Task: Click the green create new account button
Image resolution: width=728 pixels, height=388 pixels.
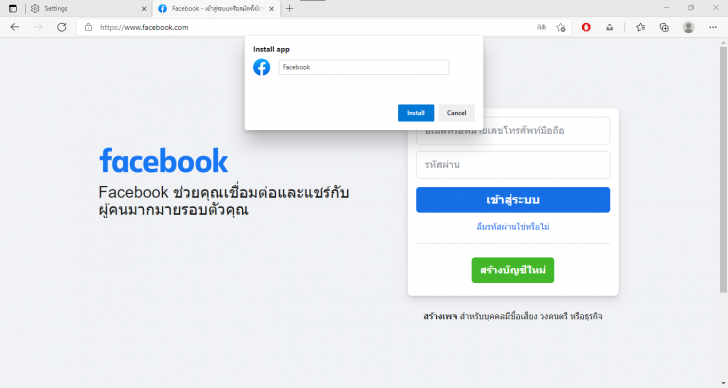Action: tap(513, 270)
